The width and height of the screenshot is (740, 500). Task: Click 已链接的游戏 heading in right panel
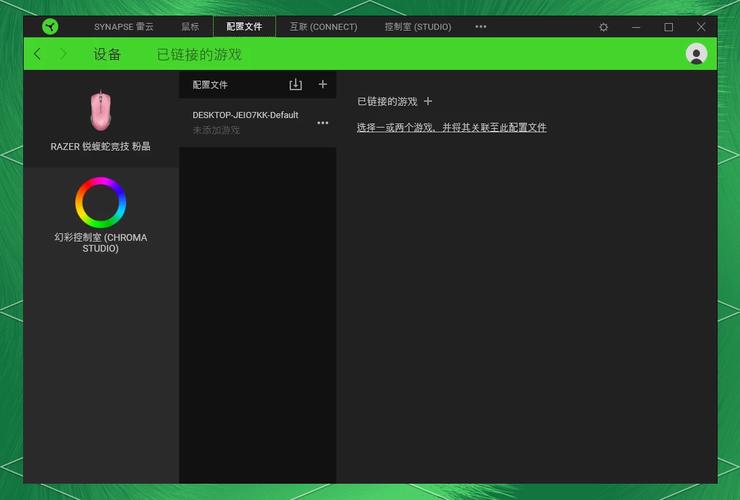point(387,102)
